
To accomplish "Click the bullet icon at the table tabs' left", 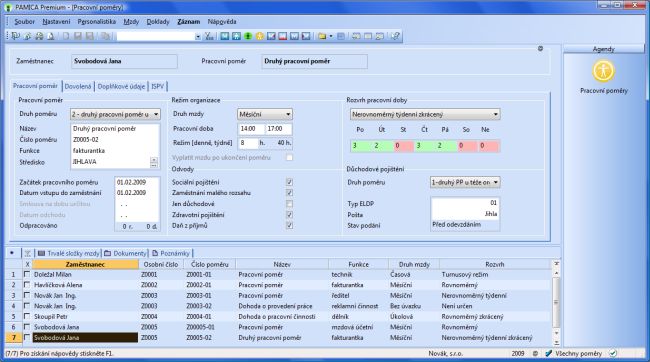I will [x=12, y=253].
